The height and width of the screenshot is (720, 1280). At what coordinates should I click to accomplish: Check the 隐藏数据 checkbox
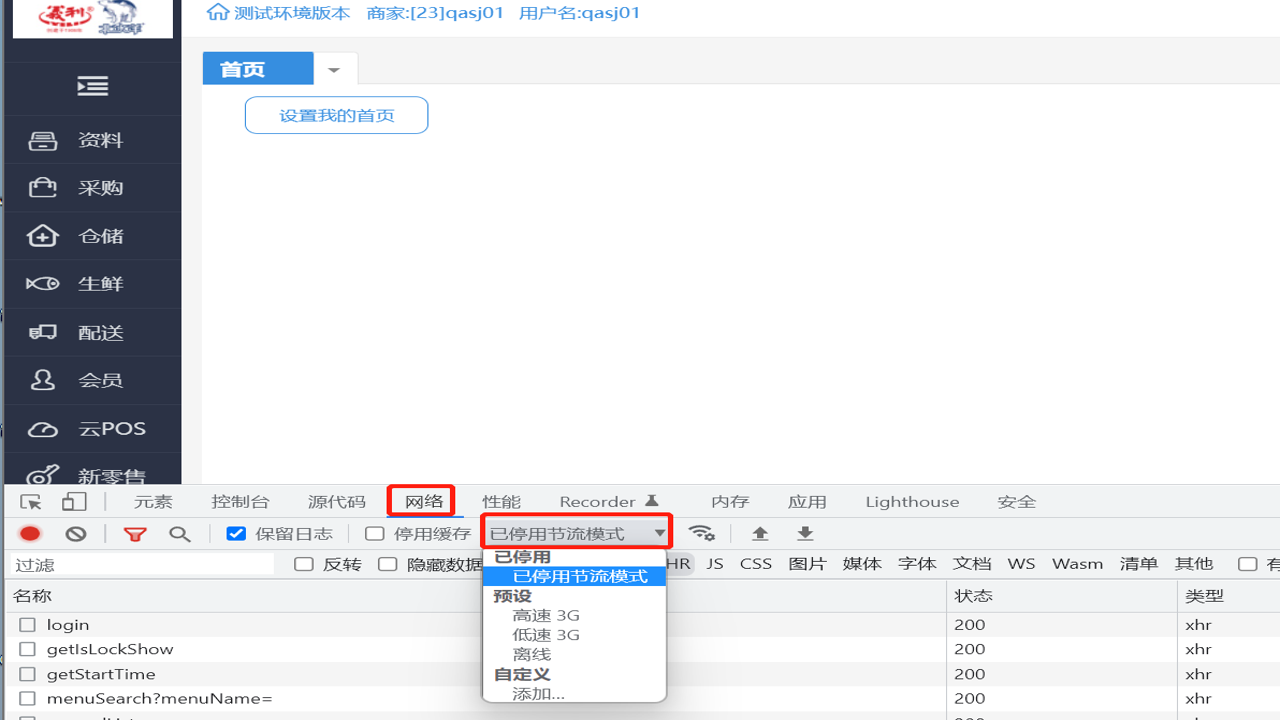(x=388, y=564)
